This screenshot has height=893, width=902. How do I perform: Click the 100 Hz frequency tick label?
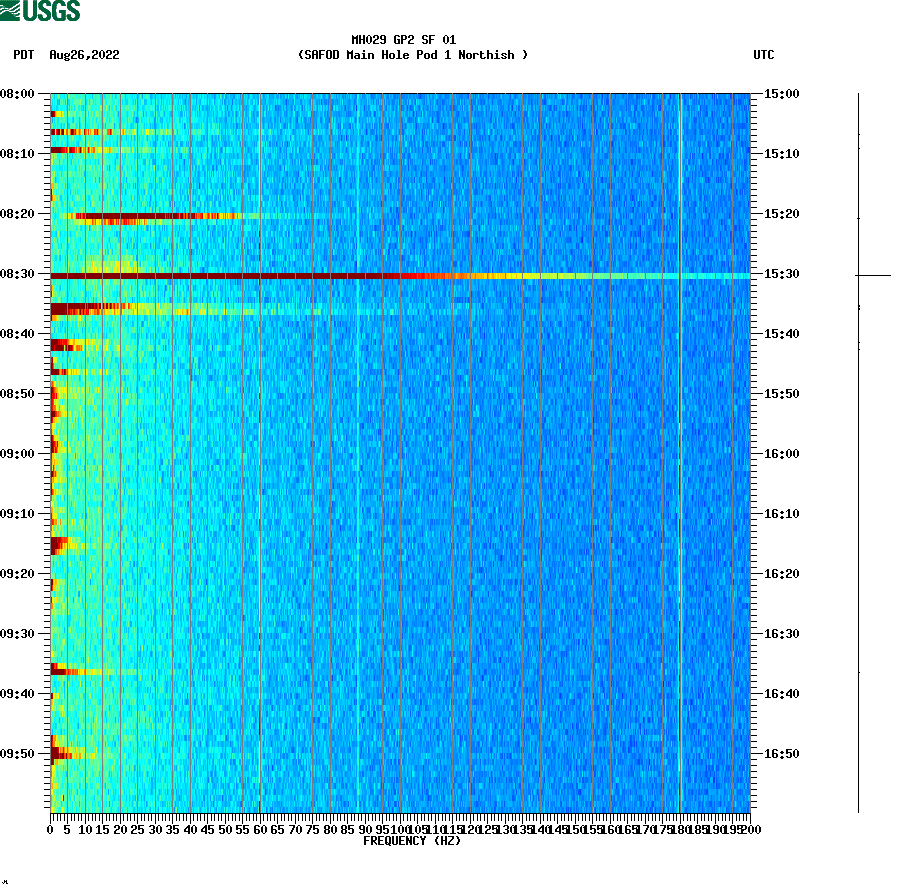(x=398, y=827)
